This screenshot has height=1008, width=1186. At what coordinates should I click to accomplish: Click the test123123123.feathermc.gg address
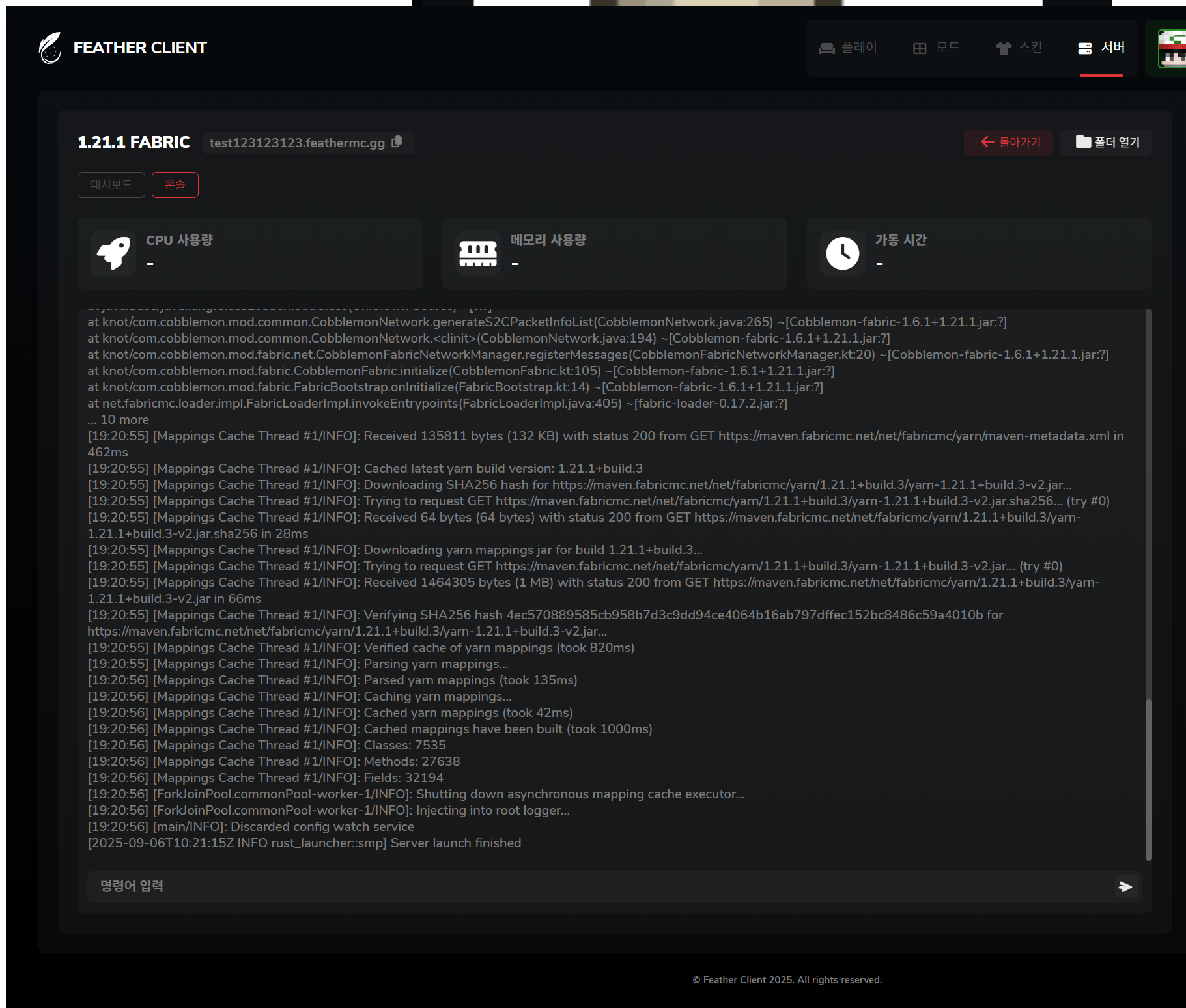coord(297,143)
